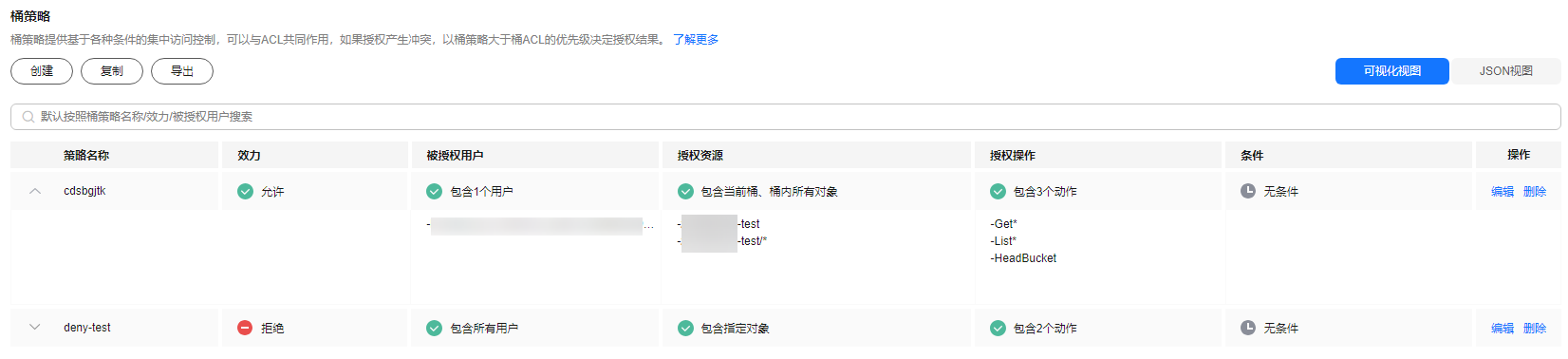Open the 了解更多 link
The image size is (1568, 359).
click(696, 40)
